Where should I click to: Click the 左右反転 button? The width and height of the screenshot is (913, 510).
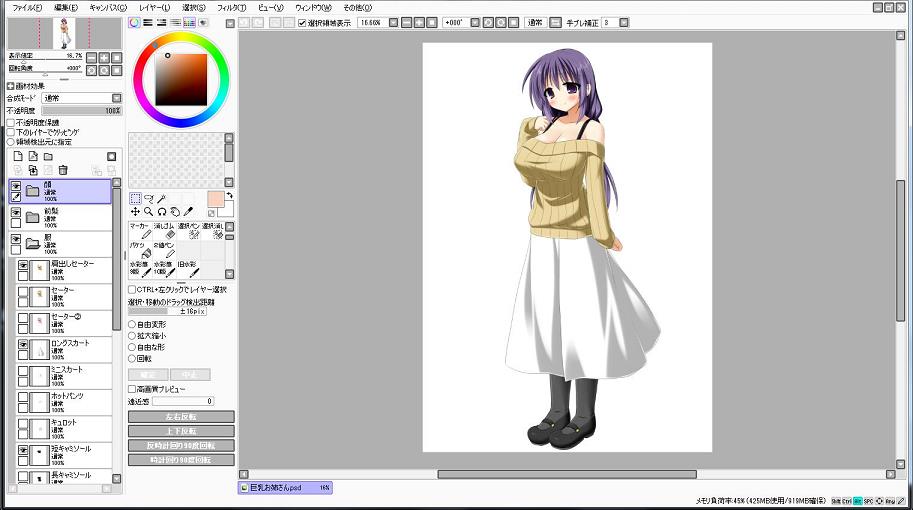[x=181, y=416]
